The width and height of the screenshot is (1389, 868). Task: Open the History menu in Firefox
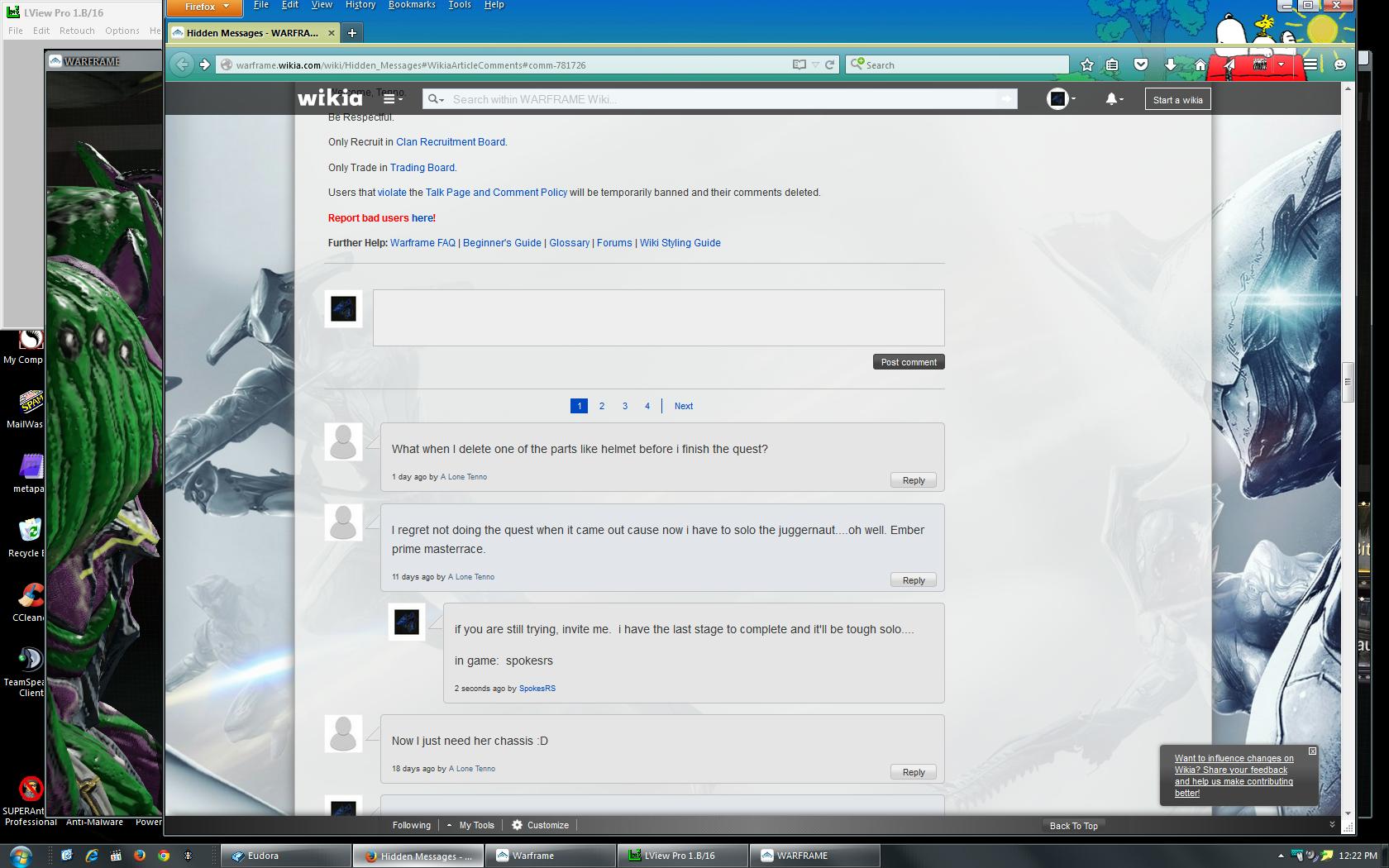pyautogui.click(x=360, y=5)
